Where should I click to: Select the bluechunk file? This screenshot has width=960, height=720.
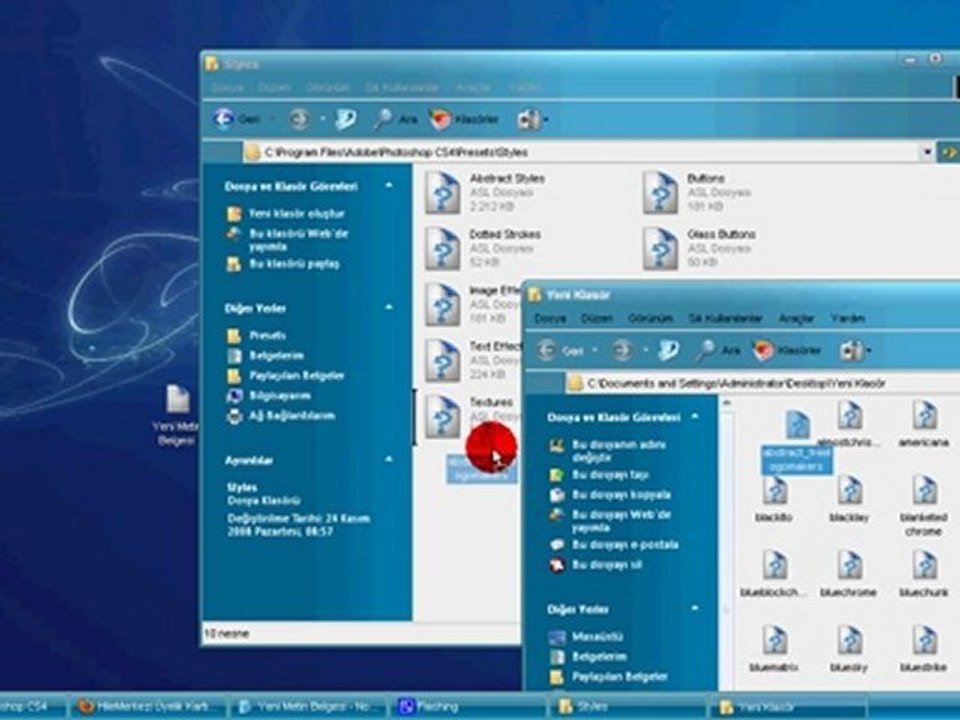click(x=924, y=573)
